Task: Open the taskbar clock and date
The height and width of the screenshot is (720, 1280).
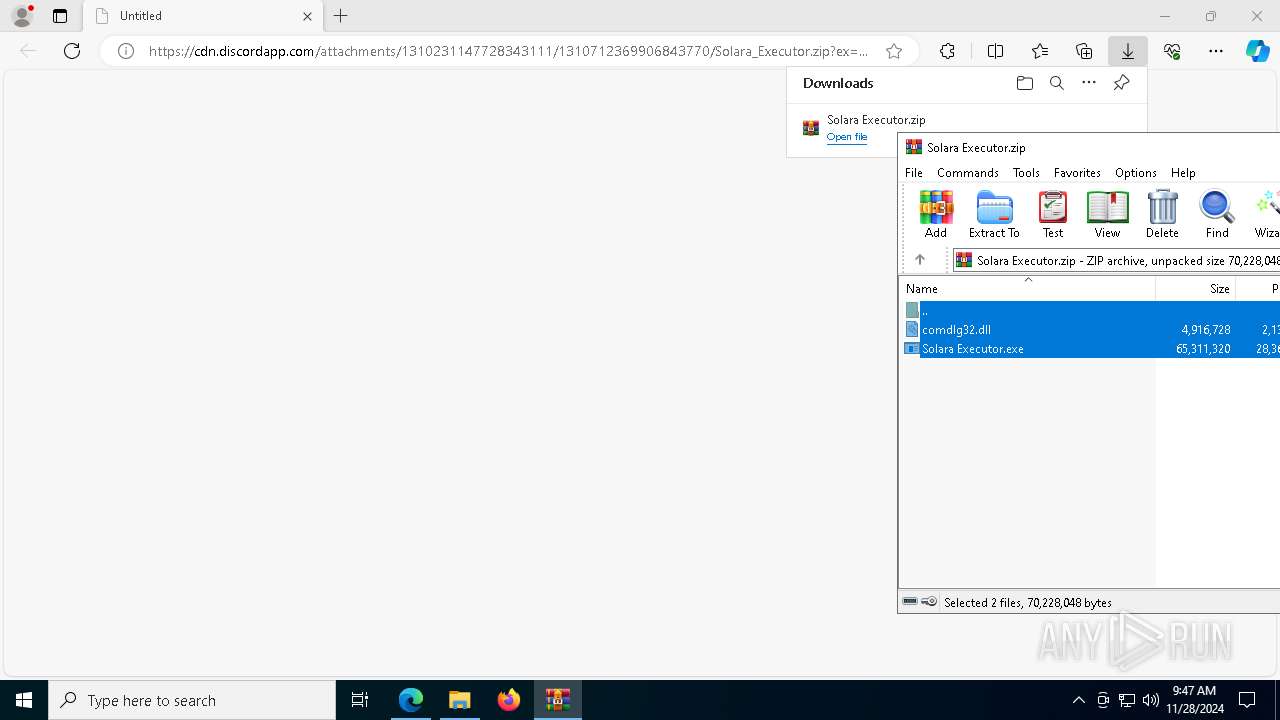Action: click(1194, 700)
